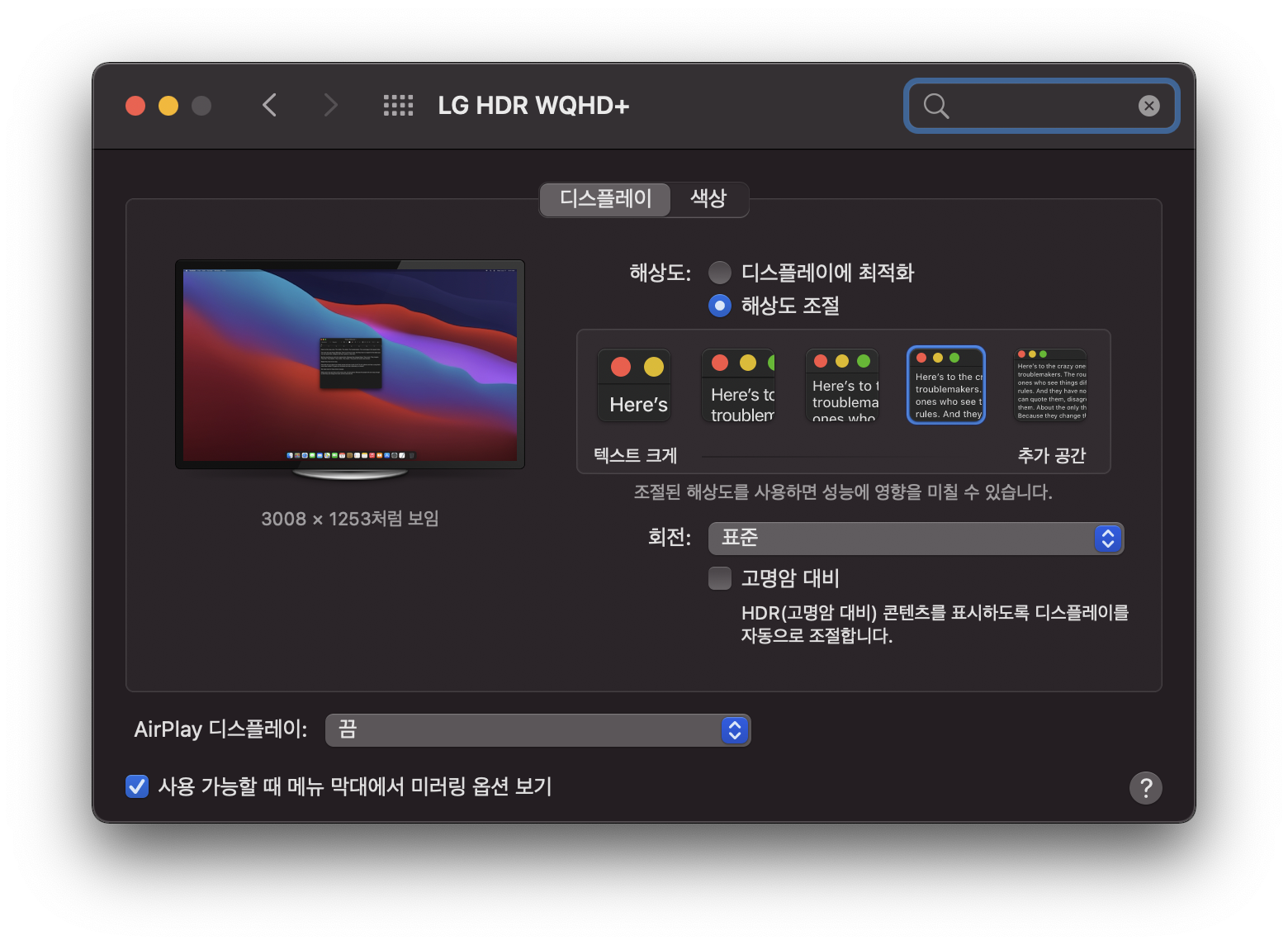Show all preferences grid icon
The height and width of the screenshot is (945, 1288).
(398, 105)
